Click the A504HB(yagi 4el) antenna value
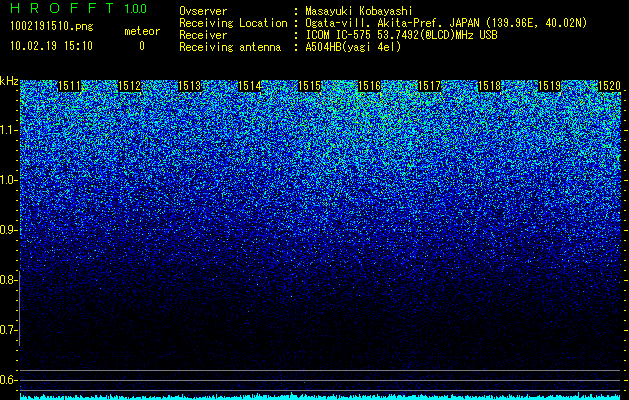 pos(353,47)
